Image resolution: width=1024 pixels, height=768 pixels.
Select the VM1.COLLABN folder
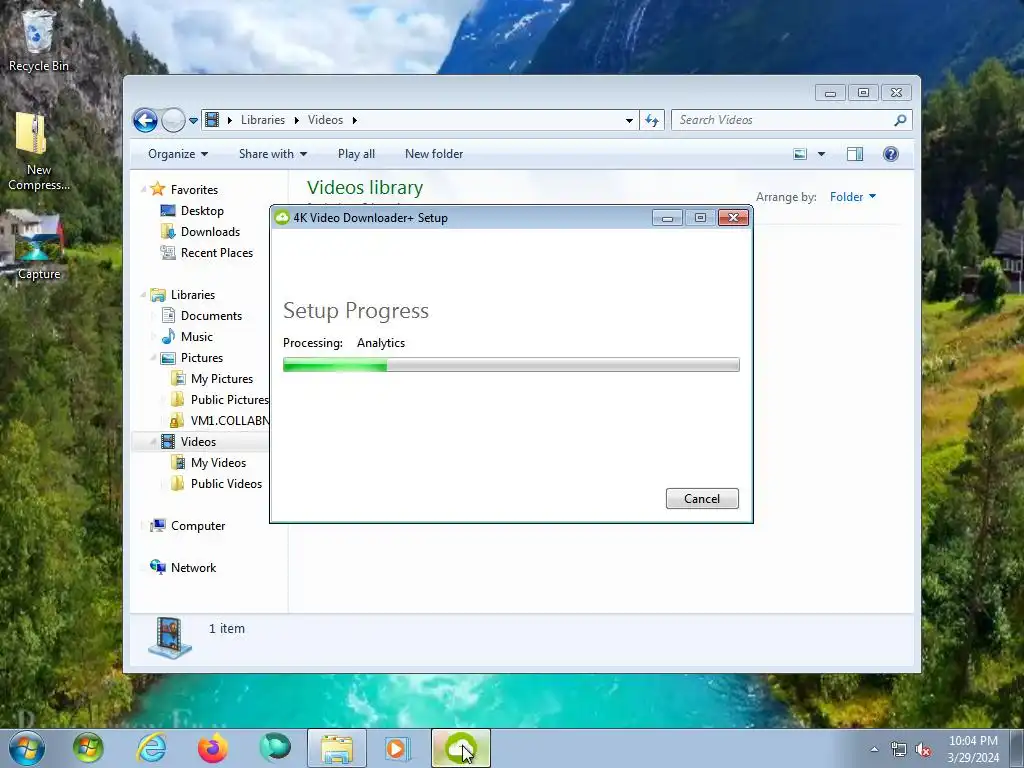point(229,421)
